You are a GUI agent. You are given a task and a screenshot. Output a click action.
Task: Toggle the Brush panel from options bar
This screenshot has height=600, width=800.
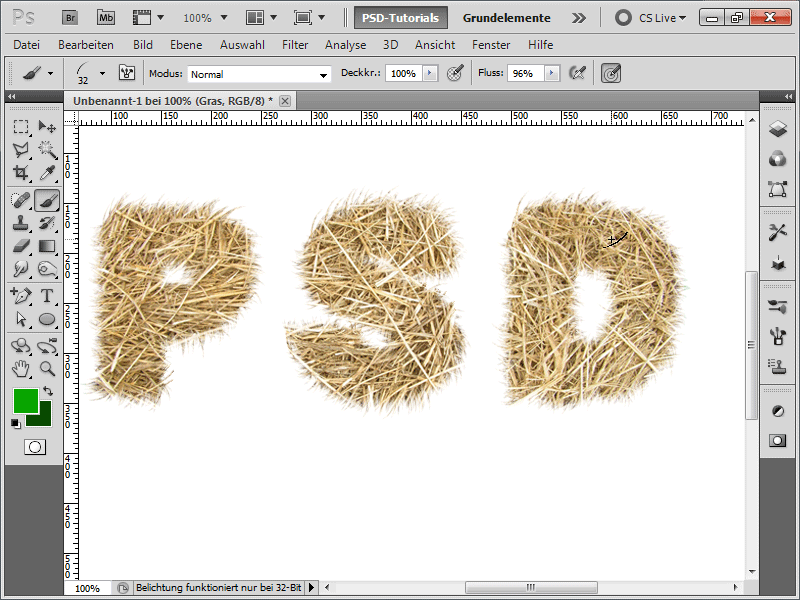point(127,73)
